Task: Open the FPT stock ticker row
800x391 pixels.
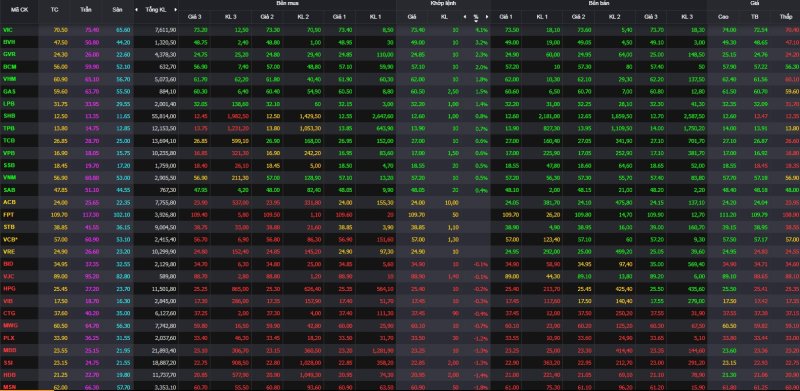Action: click(x=8, y=214)
